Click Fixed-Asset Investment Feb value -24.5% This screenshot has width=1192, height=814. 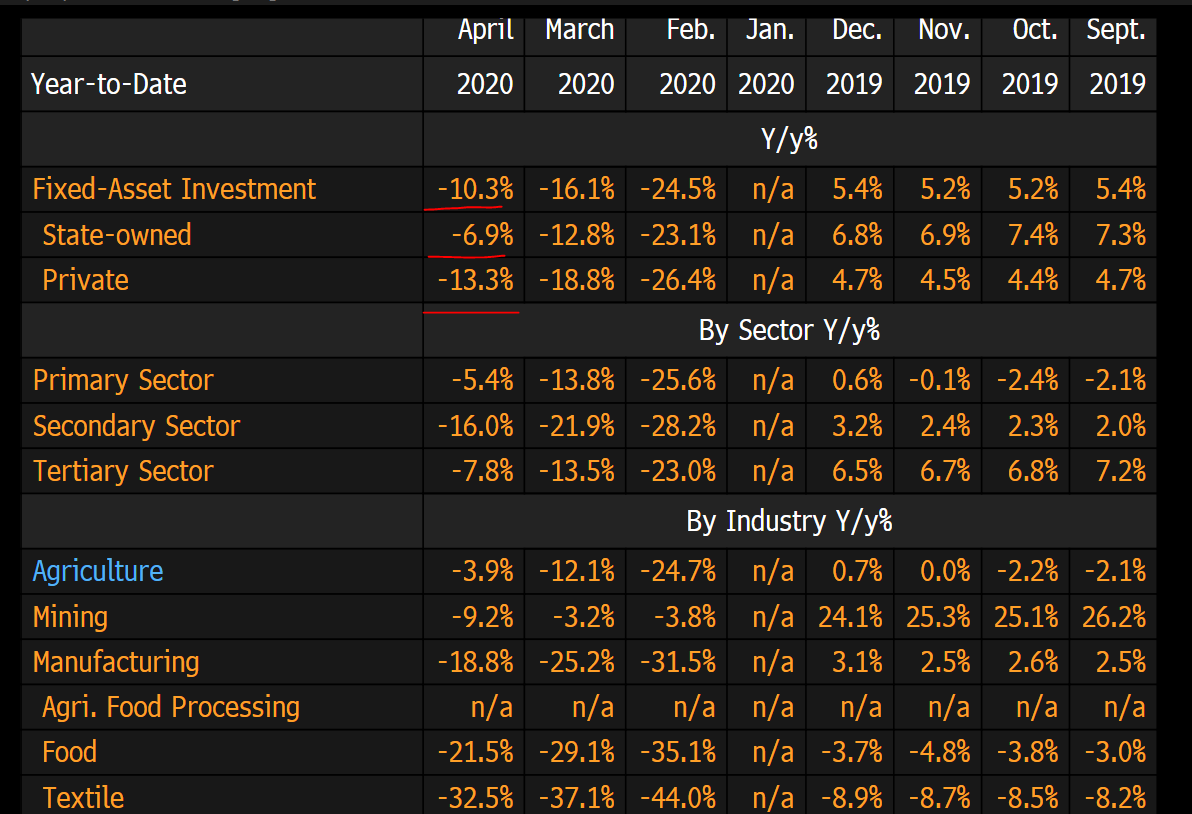tap(678, 188)
